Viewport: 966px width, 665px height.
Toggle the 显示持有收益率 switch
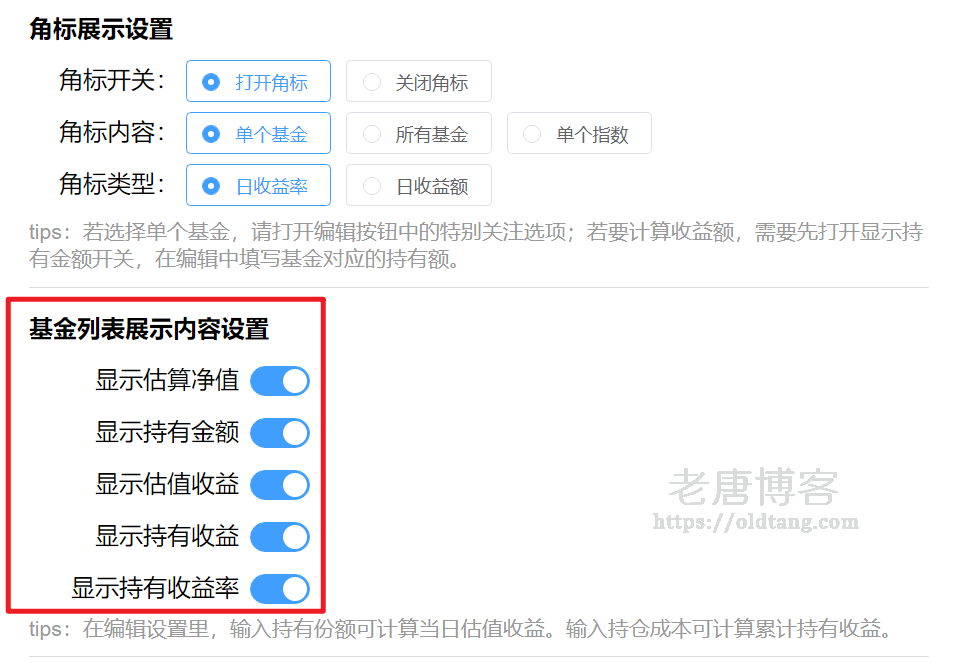point(280,589)
